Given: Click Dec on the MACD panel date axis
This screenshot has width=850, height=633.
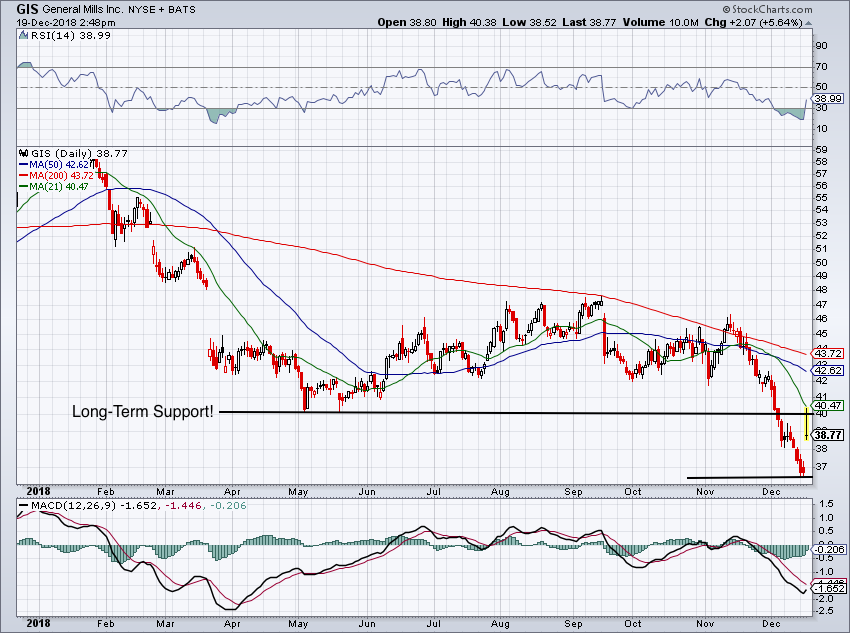Looking at the screenshot, I should (x=771, y=623).
